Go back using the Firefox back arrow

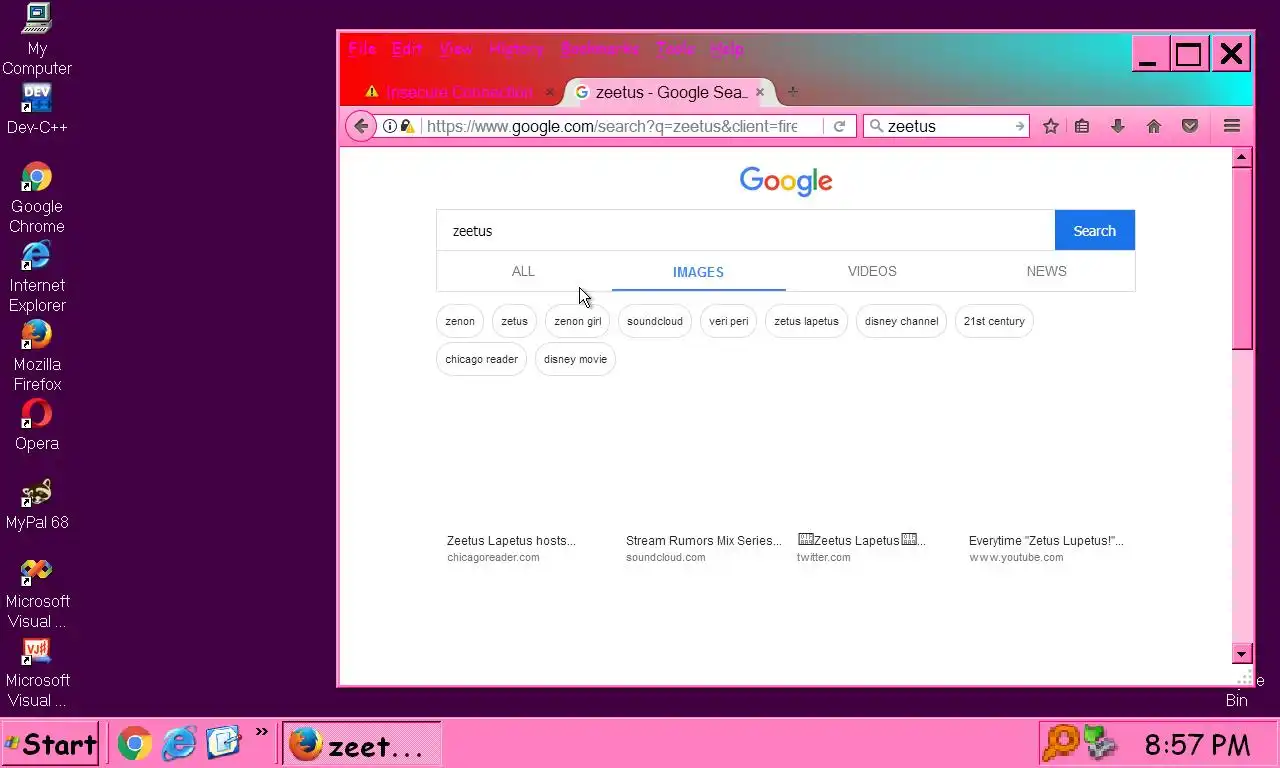(361, 126)
